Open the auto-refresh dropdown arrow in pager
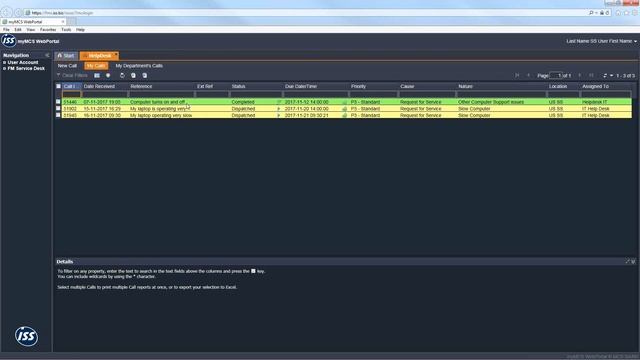 click(611, 76)
